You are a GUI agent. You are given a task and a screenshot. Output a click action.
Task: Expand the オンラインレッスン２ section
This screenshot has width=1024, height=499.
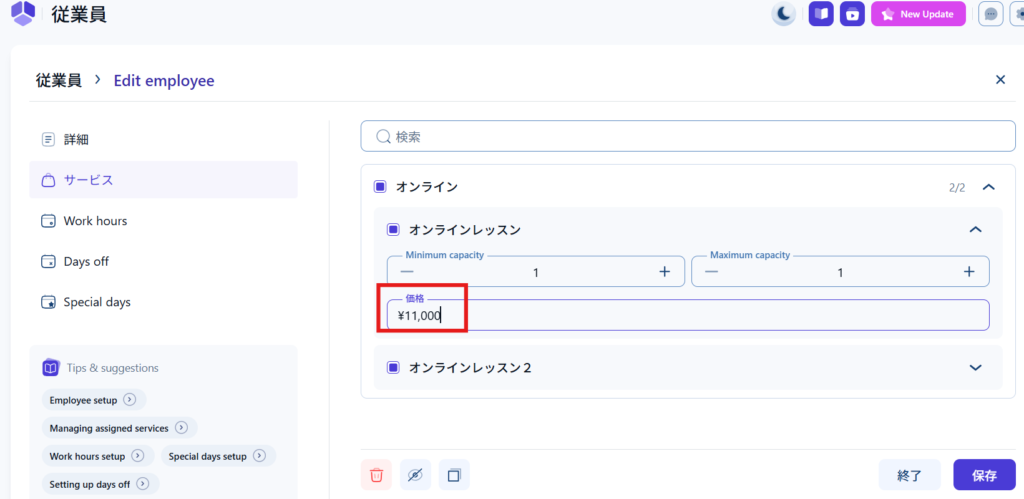(976, 368)
